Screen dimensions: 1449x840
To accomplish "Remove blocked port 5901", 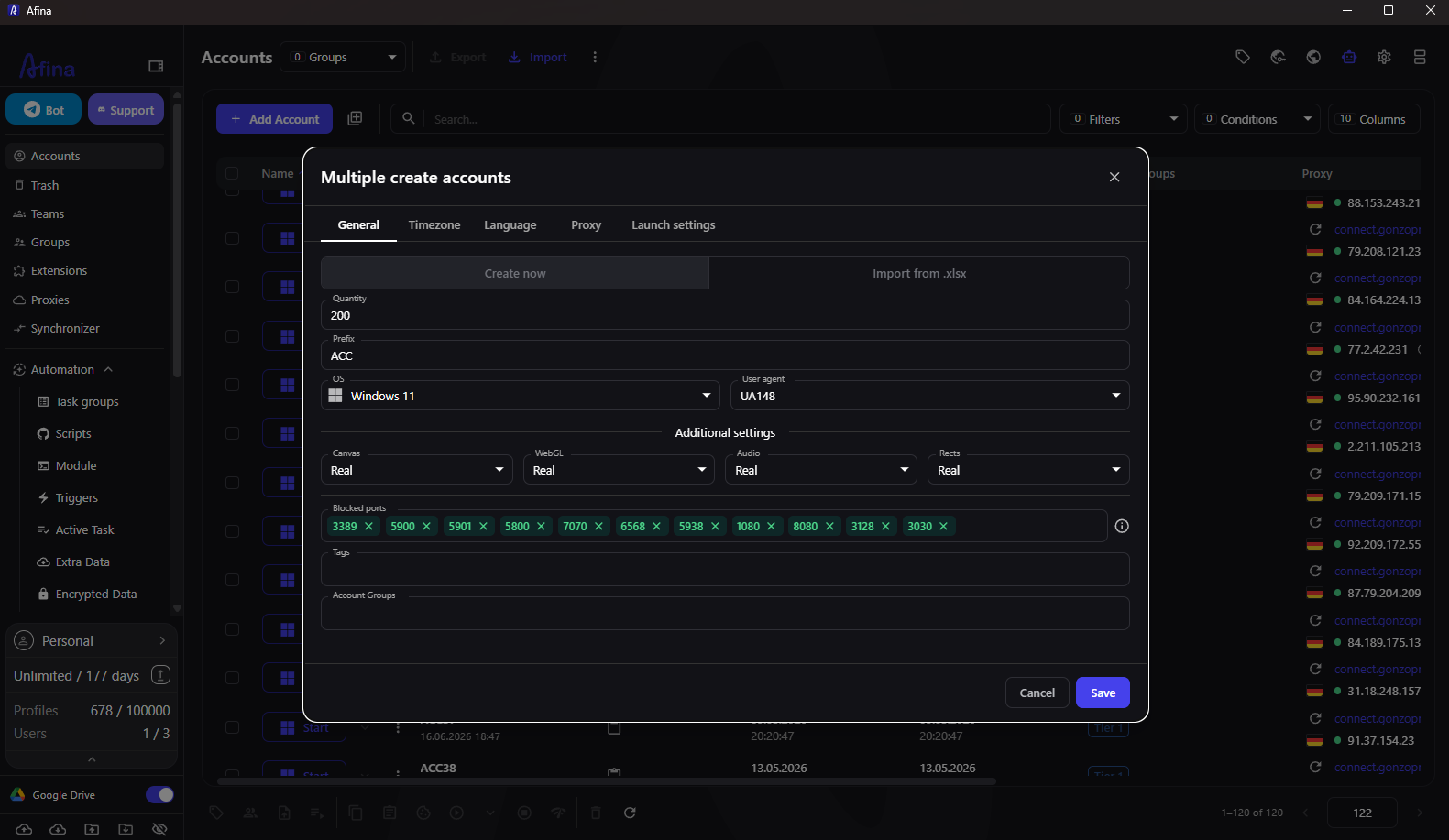I will [x=483, y=526].
